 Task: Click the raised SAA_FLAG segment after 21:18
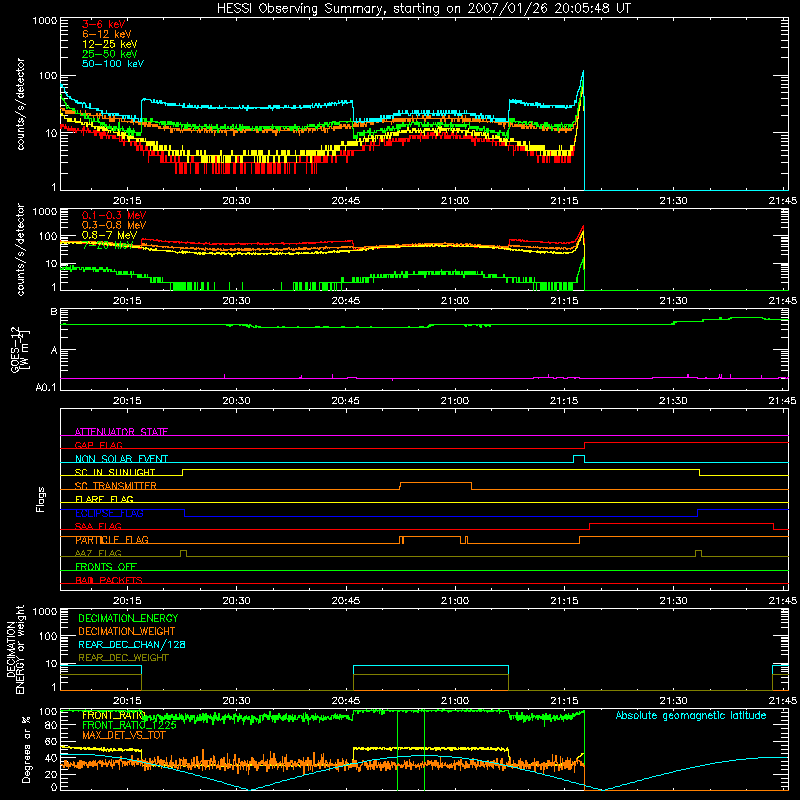682,523
